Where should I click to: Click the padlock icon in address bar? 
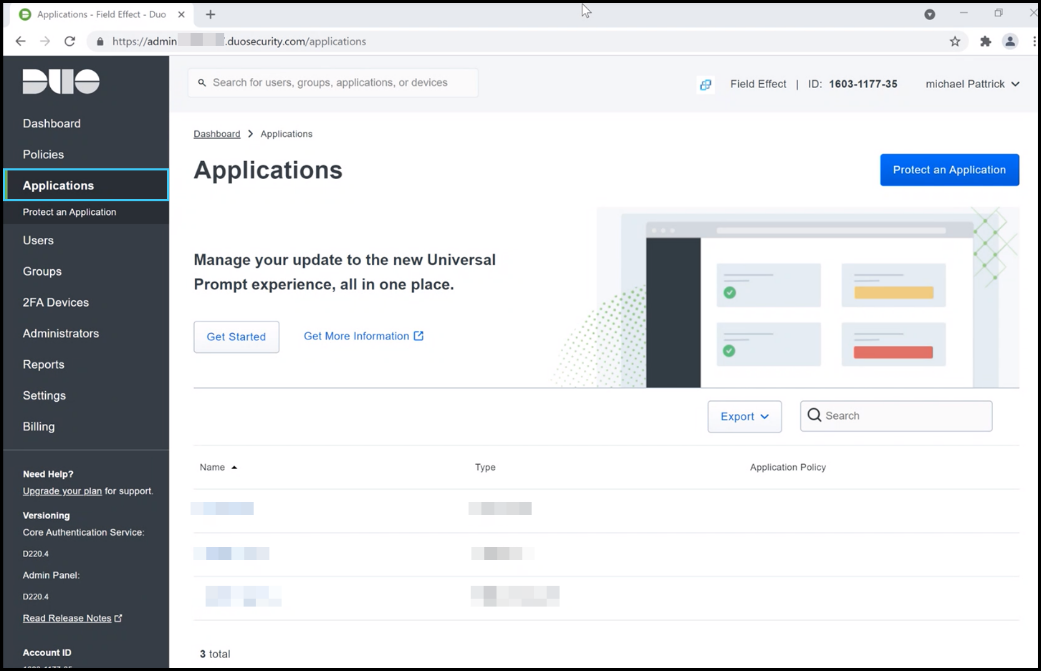tap(100, 41)
